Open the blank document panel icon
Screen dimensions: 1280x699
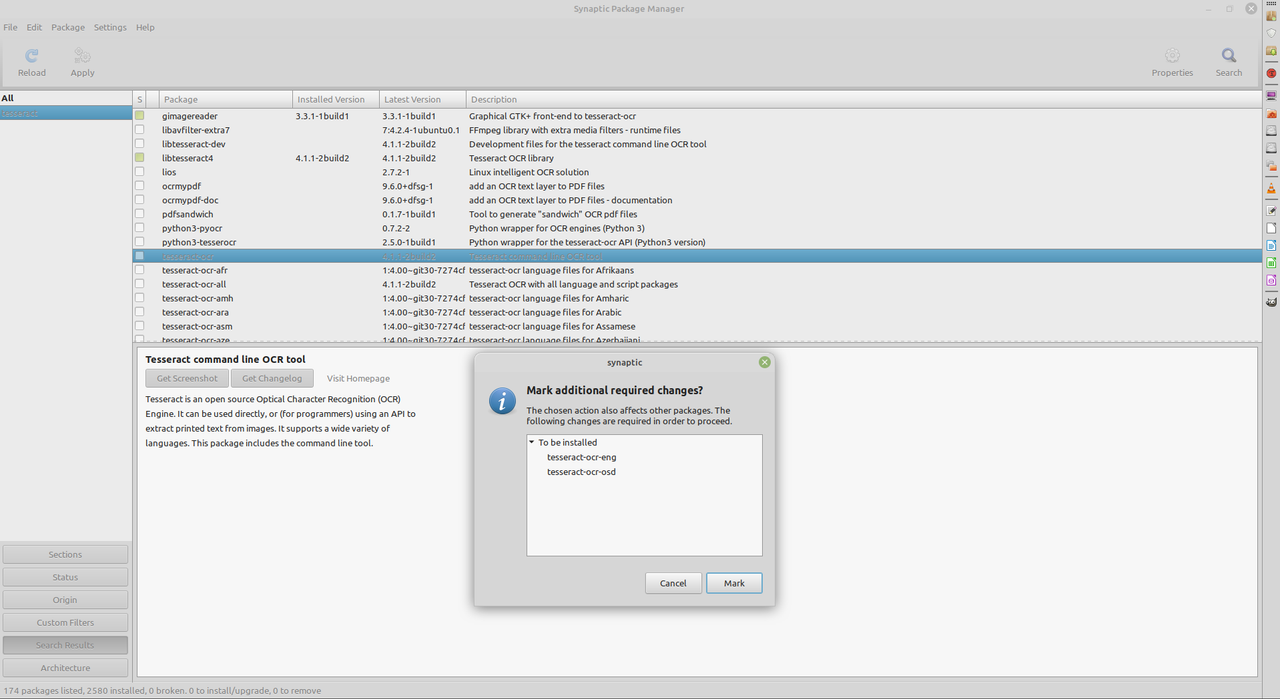pos(1271,228)
